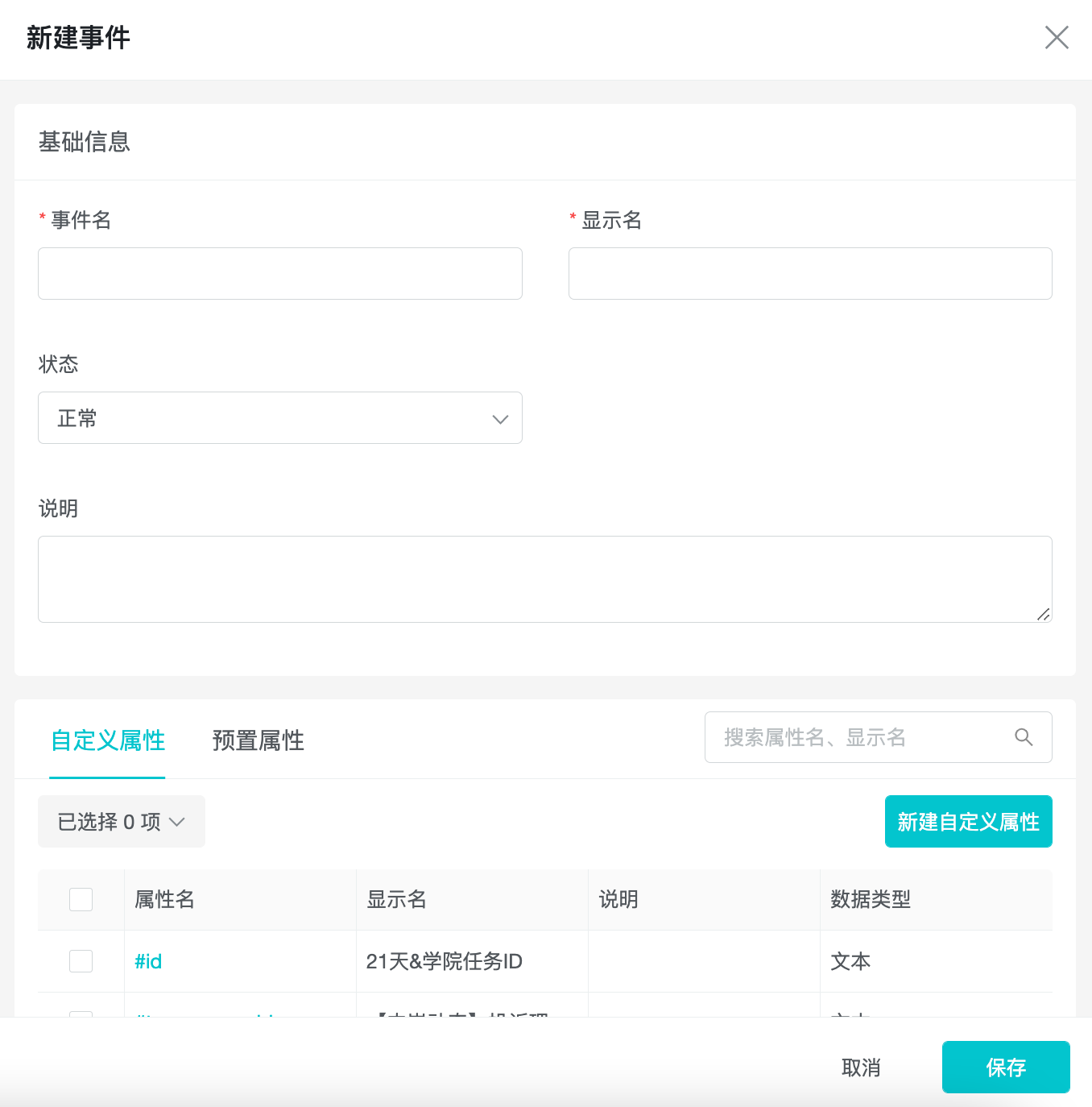The width and height of the screenshot is (1092, 1107).
Task: Click the 属性名 column header
Action: 163,899
